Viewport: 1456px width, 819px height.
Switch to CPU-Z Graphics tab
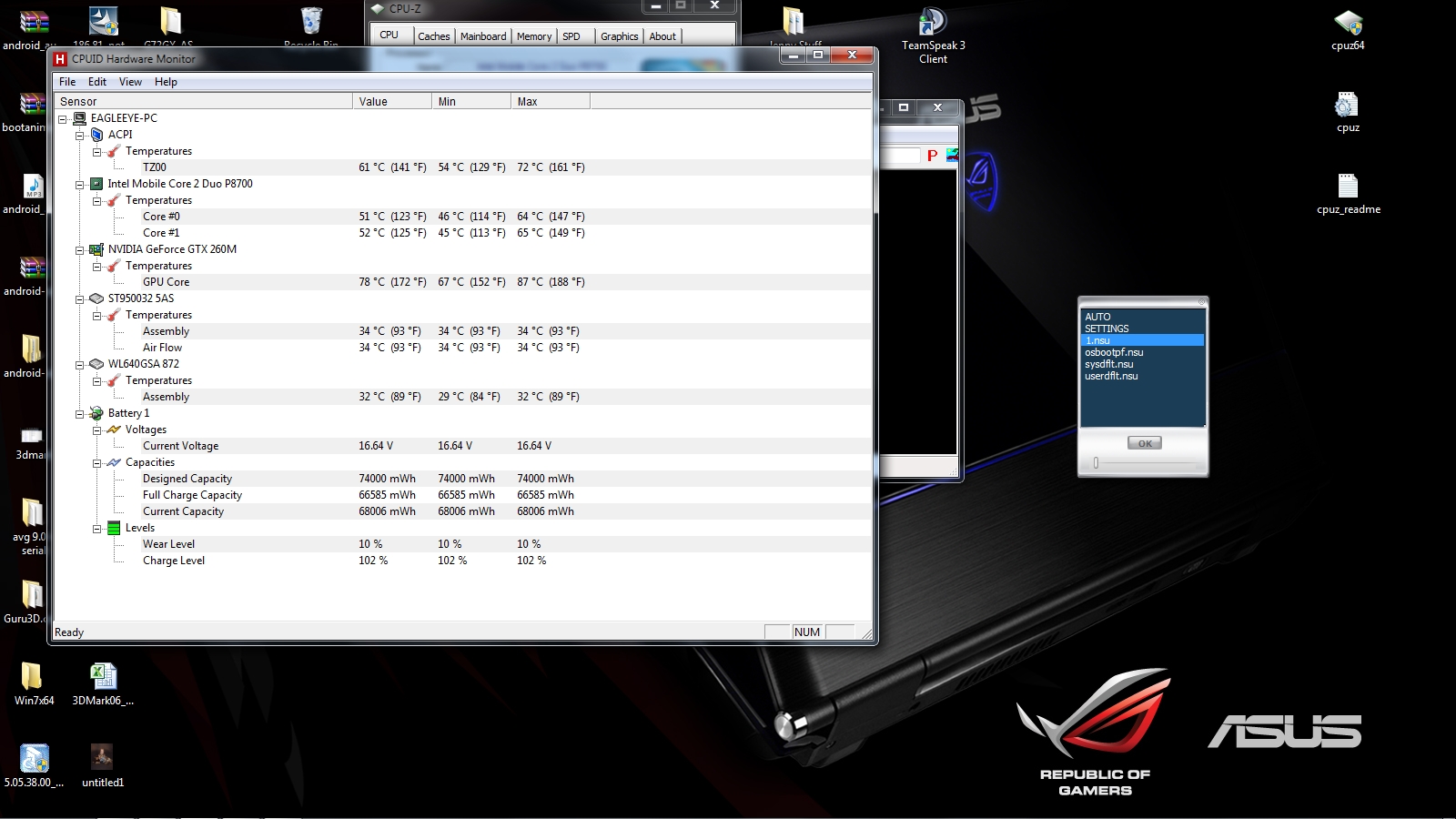[x=619, y=36]
